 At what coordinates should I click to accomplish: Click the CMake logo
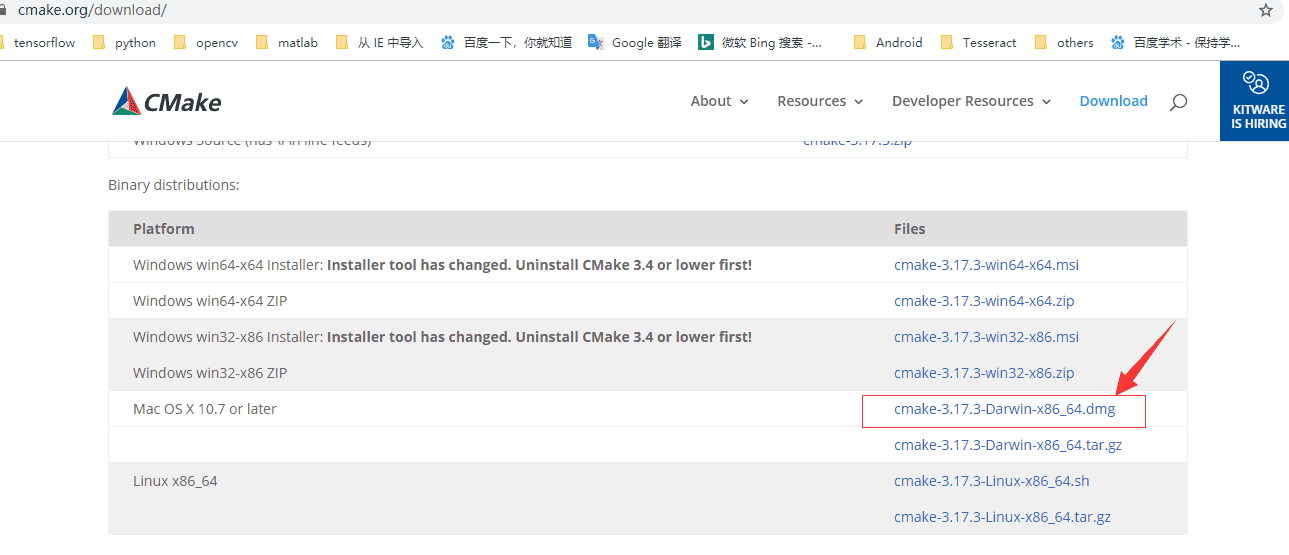tap(167, 101)
